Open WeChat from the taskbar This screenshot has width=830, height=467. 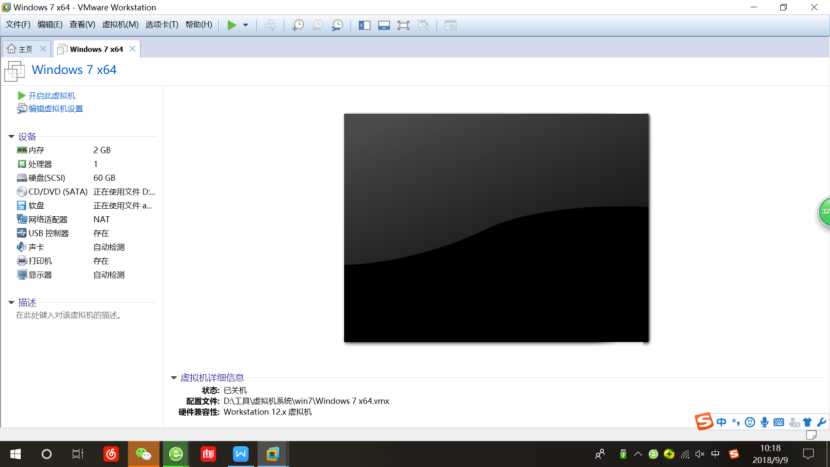coord(143,454)
